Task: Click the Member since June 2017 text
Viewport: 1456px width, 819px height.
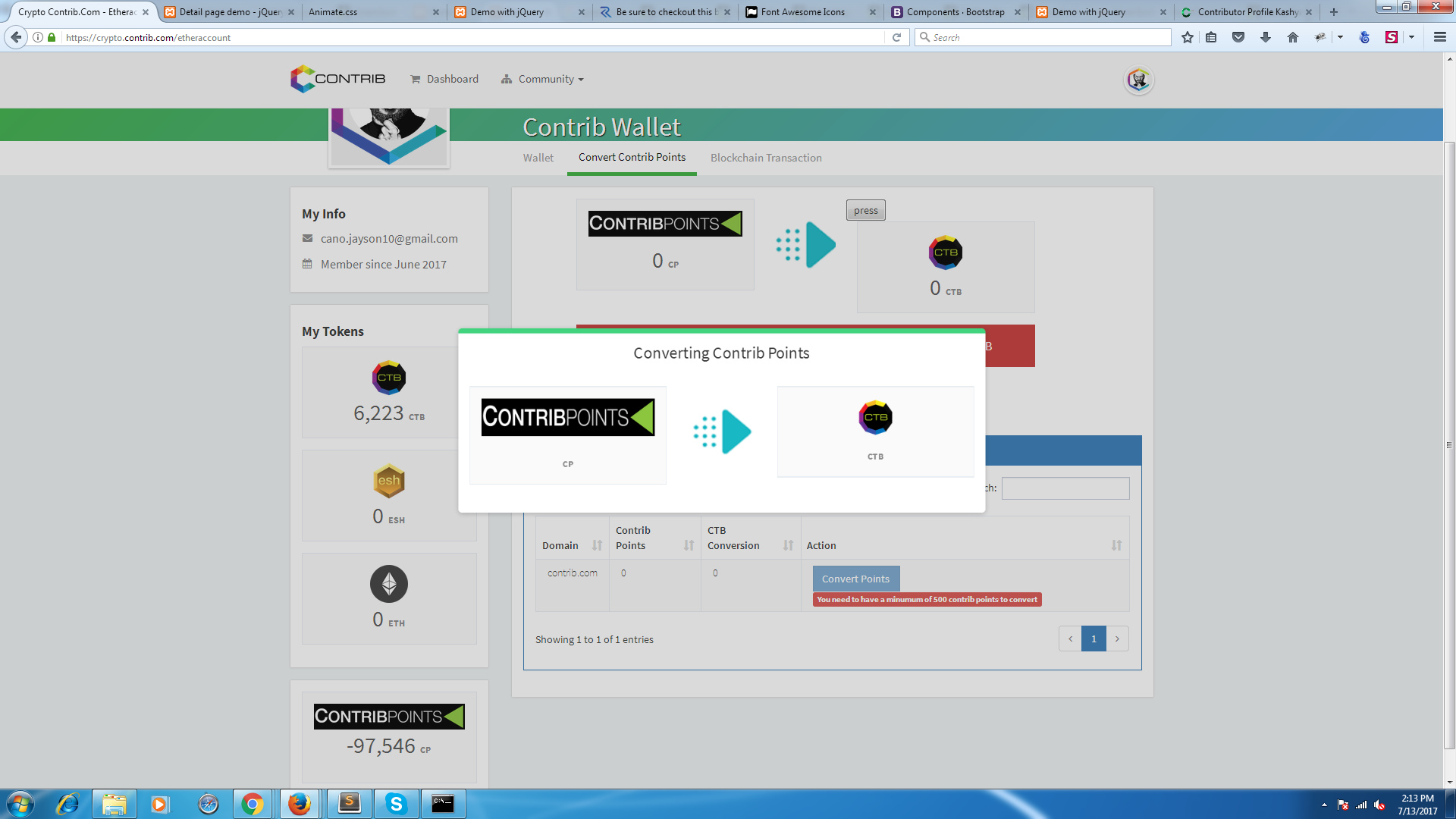Action: pos(383,264)
